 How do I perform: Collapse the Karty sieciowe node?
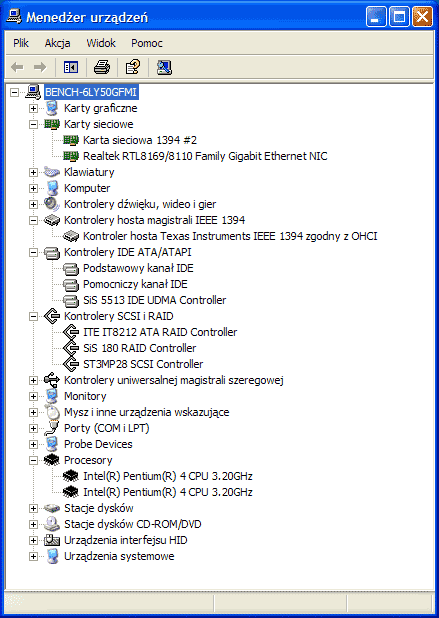coord(33,124)
